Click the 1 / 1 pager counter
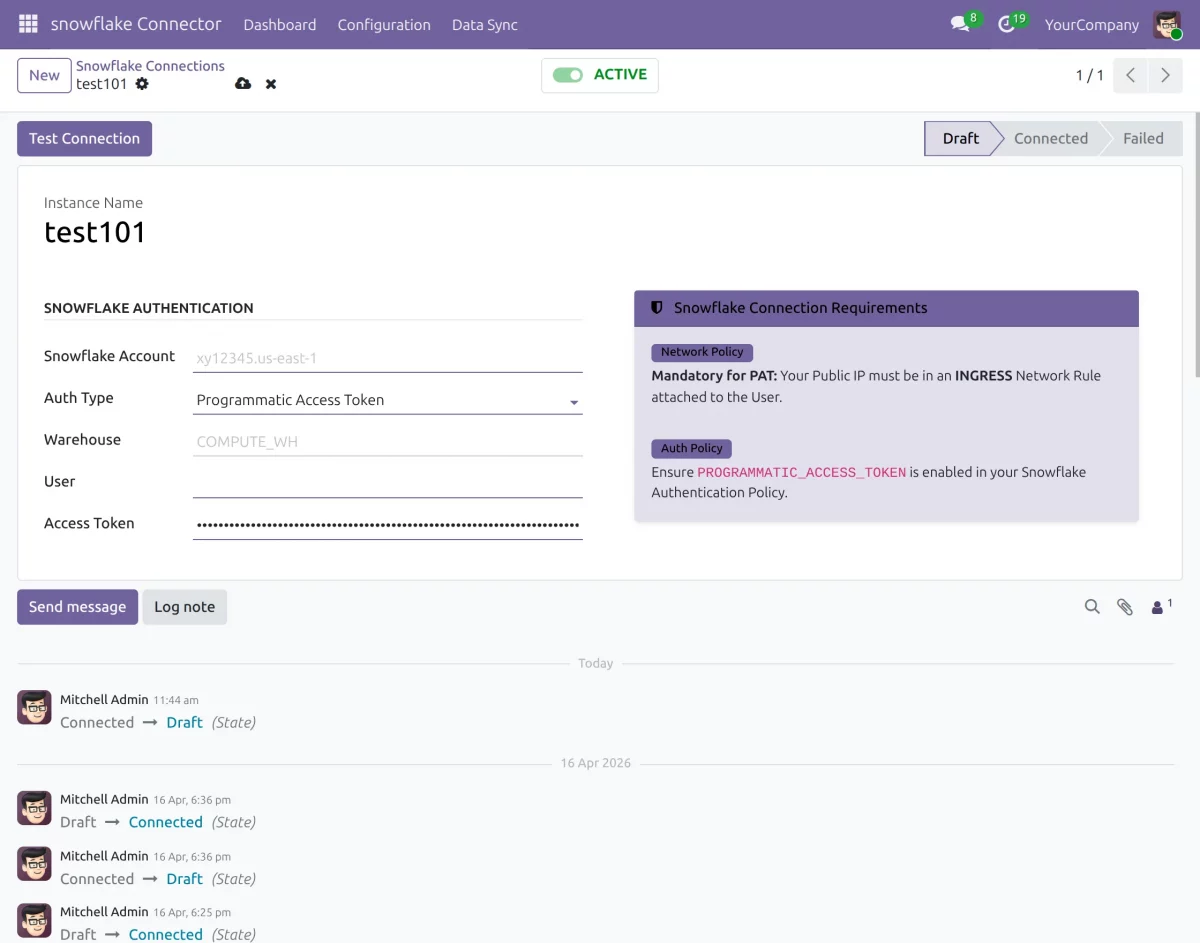This screenshot has width=1200, height=943. [1089, 75]
